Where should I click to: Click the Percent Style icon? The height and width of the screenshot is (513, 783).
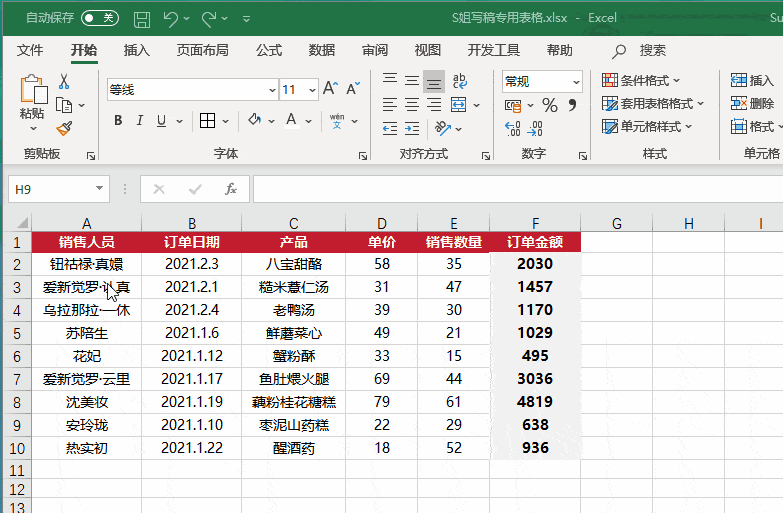[x=550, y=105]
